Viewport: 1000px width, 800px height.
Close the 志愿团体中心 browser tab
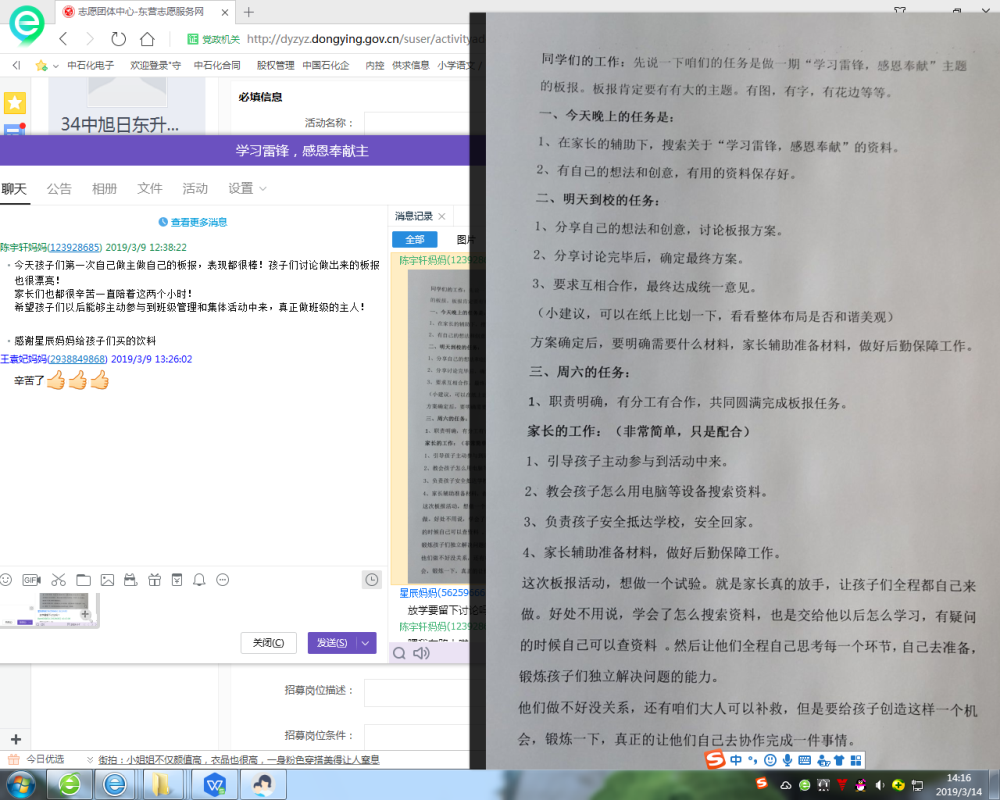click(224, 12)
